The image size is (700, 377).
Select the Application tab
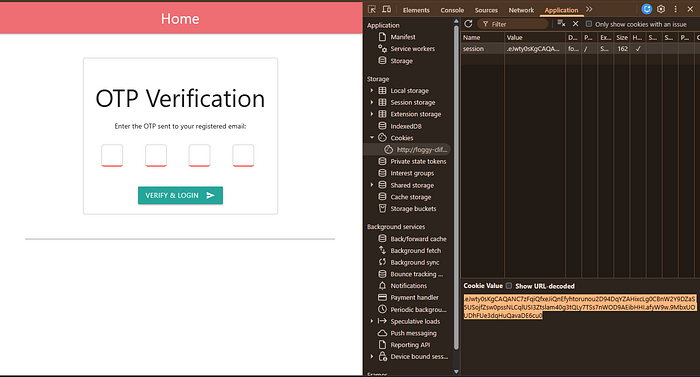561,10
